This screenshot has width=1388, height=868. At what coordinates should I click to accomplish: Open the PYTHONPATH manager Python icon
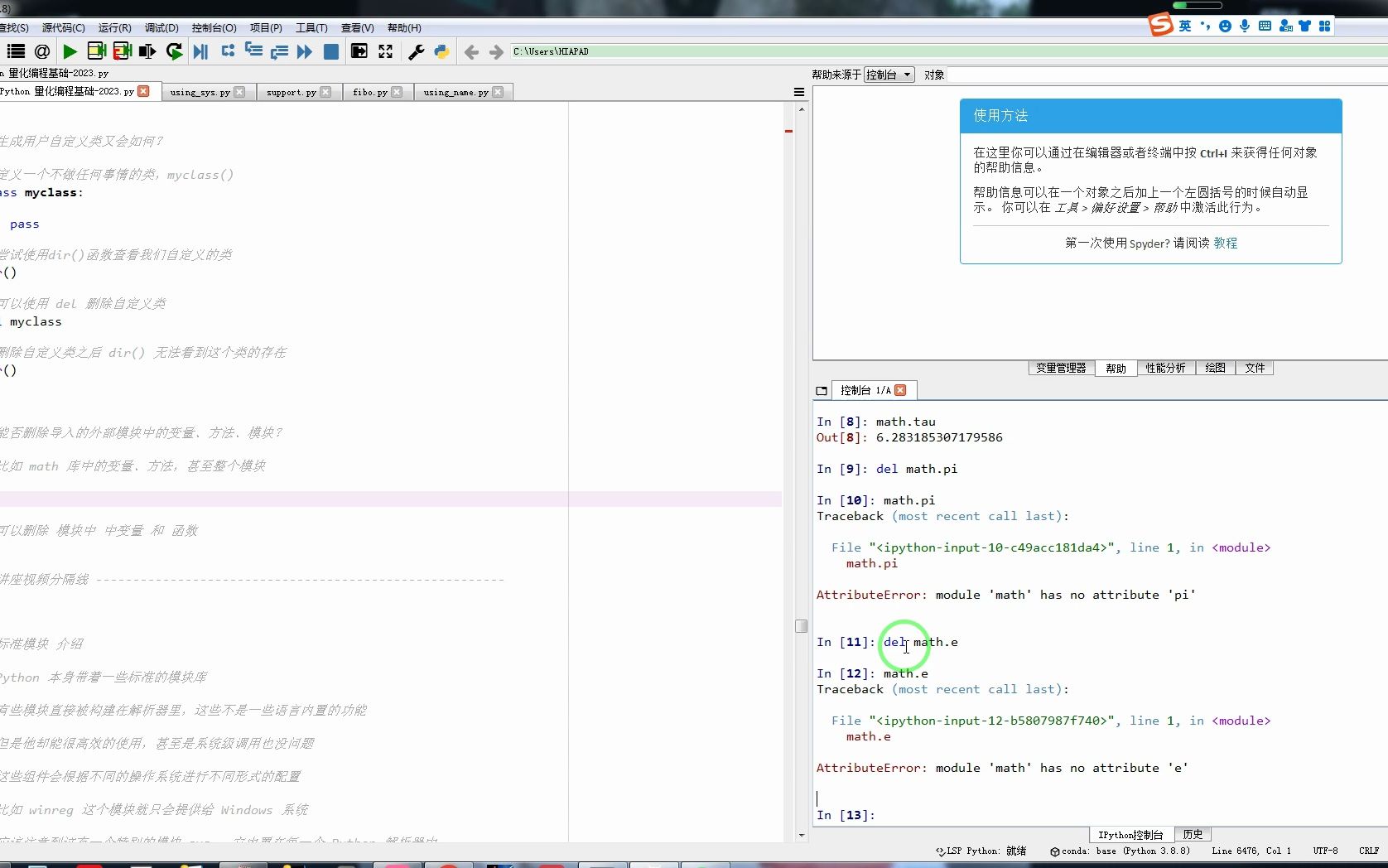[x=441, y=51]
